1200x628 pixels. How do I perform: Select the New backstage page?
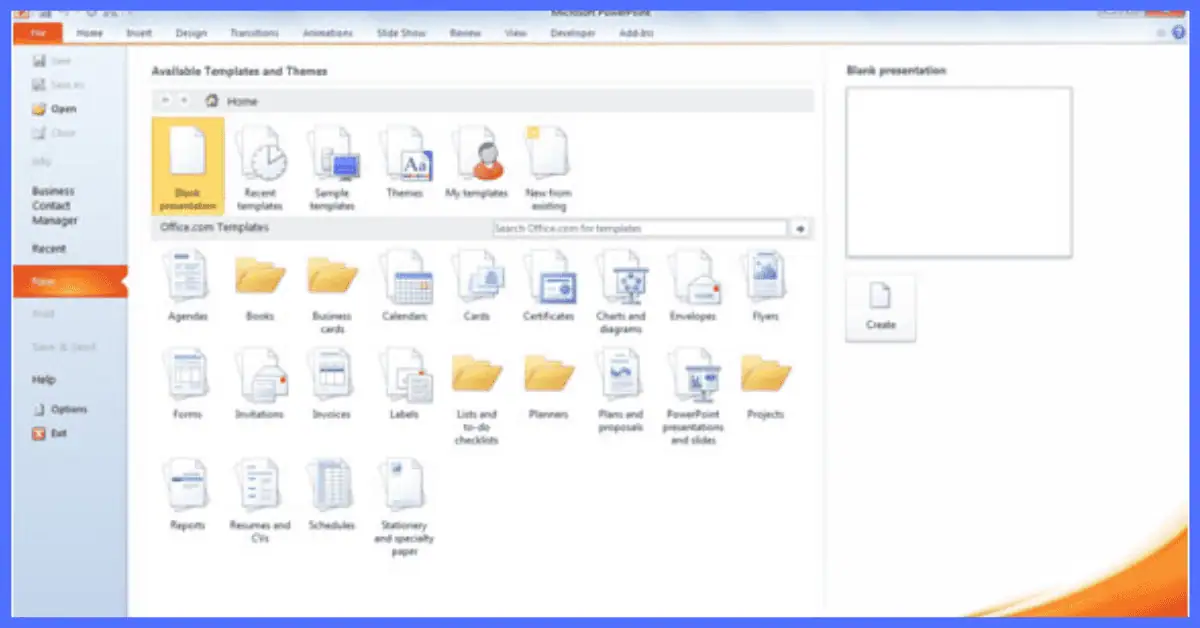69,282
